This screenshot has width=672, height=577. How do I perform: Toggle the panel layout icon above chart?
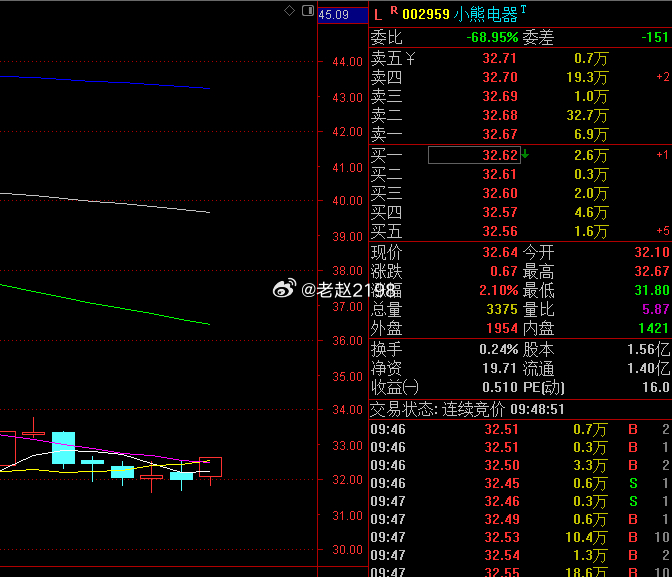point(308,10)
